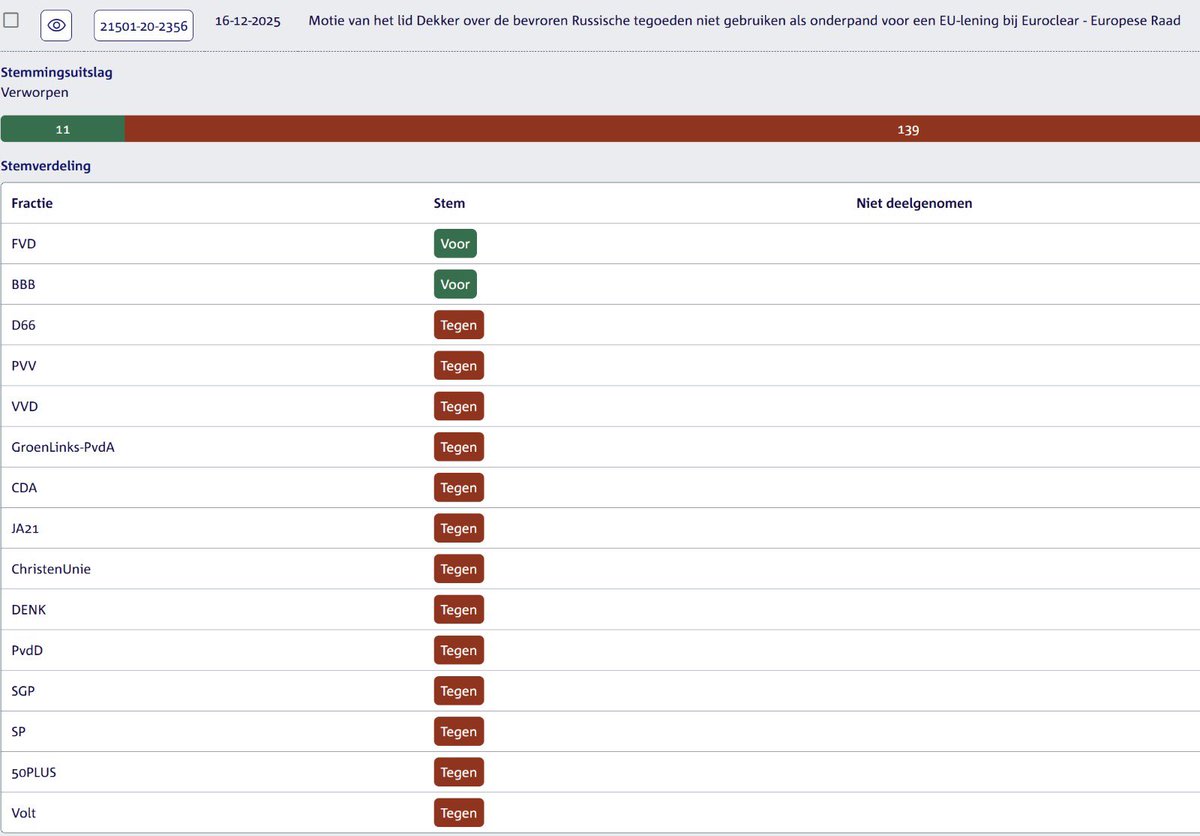Image resolution: width=1200 pixels, height=836 pixels.
Task: Select the CDA party row name
Action: pos(24,488)
